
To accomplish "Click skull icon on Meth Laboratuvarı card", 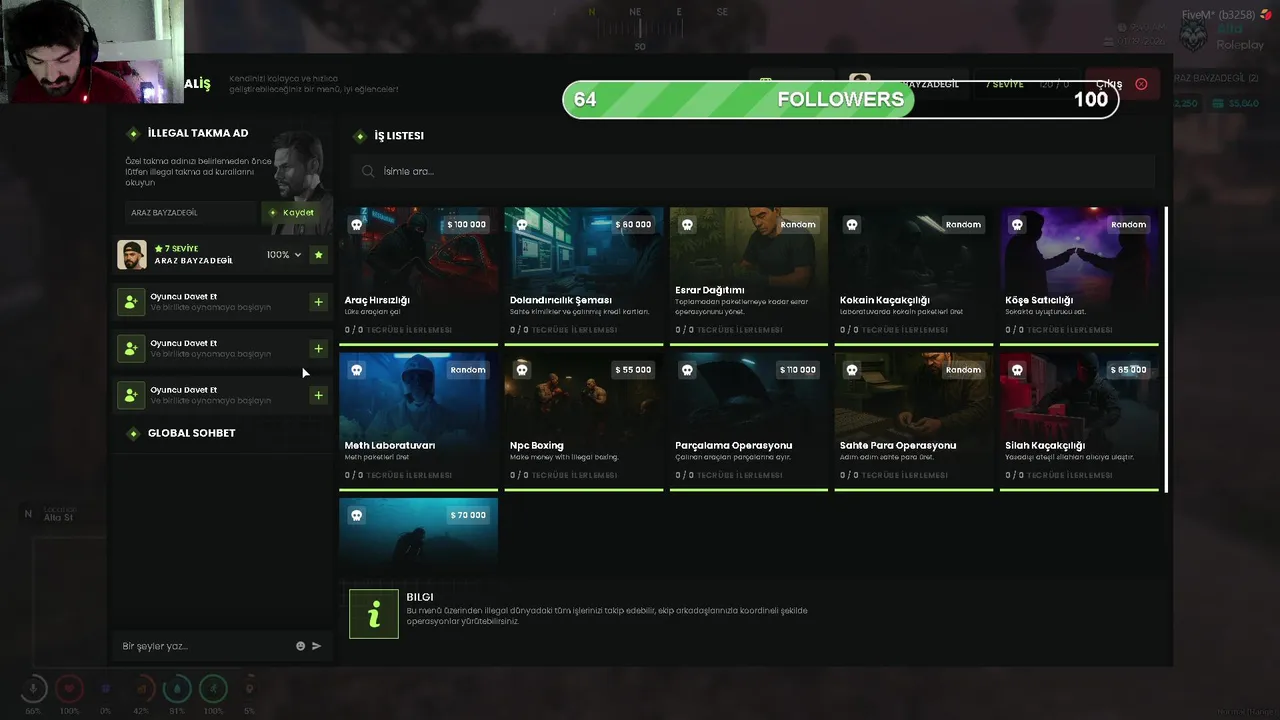I will tap(356, 370).
